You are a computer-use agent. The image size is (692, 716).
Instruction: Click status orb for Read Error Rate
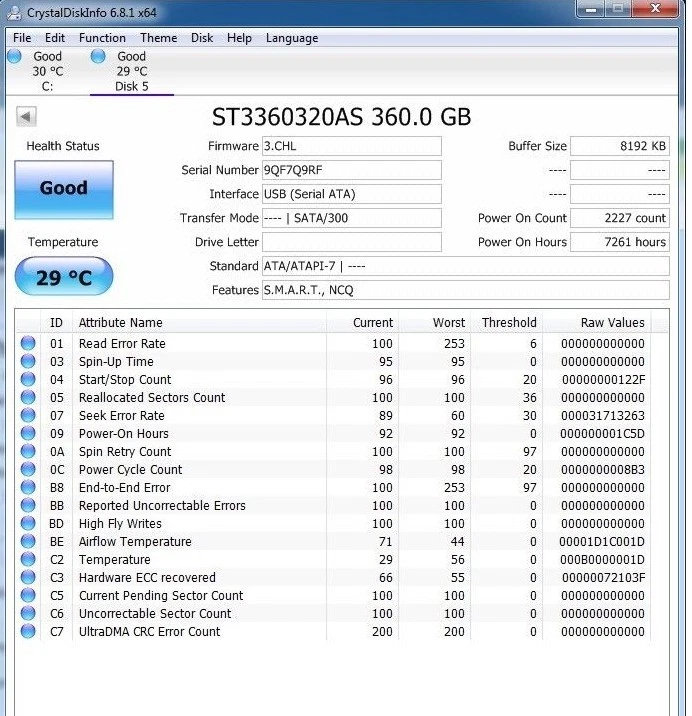pos(28,343)
